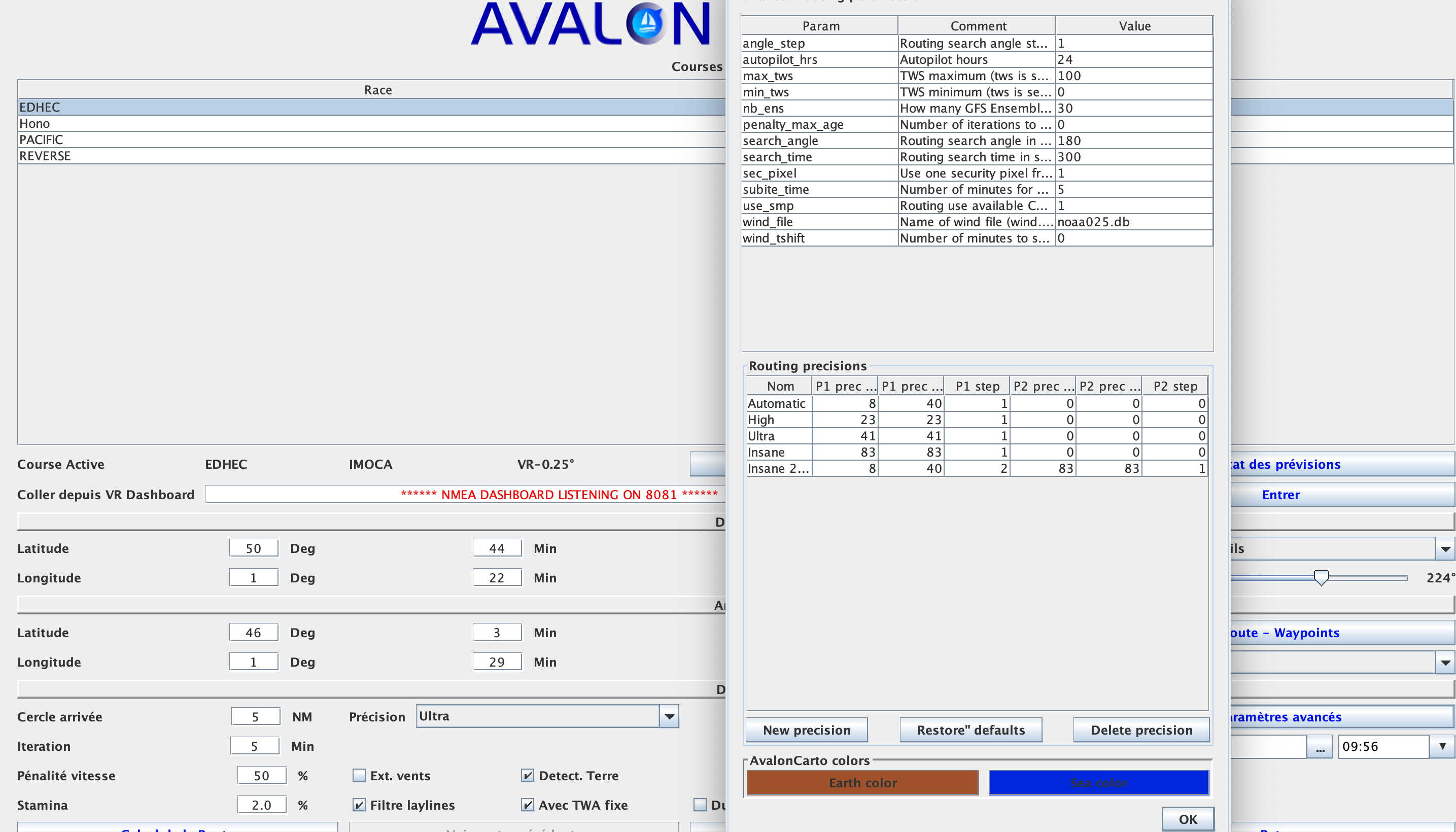Select the wind_tshift parameter row
The width and height of the screenshot is (1456, 832).
pyautogui.click(x=977, y=238)
